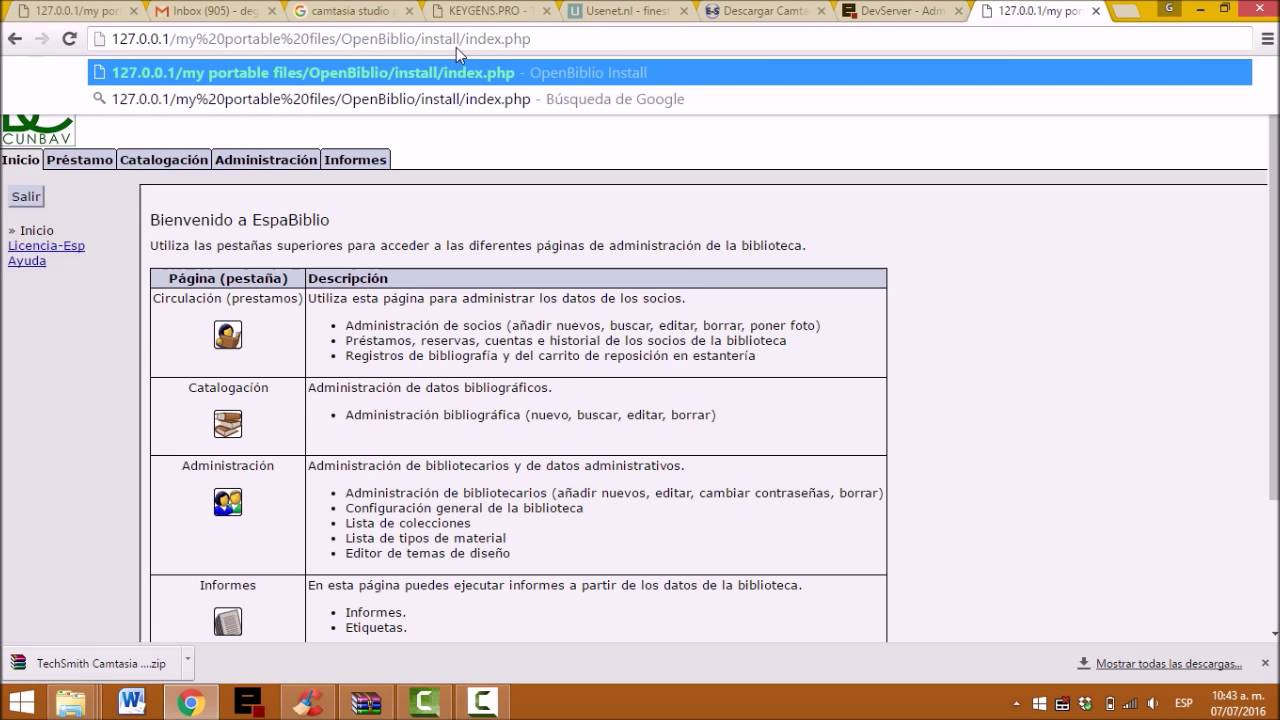Click the ESP language indicator
Image resolution: width=1280 pixels, height=720 pixels.
(x=1183, y=703)
